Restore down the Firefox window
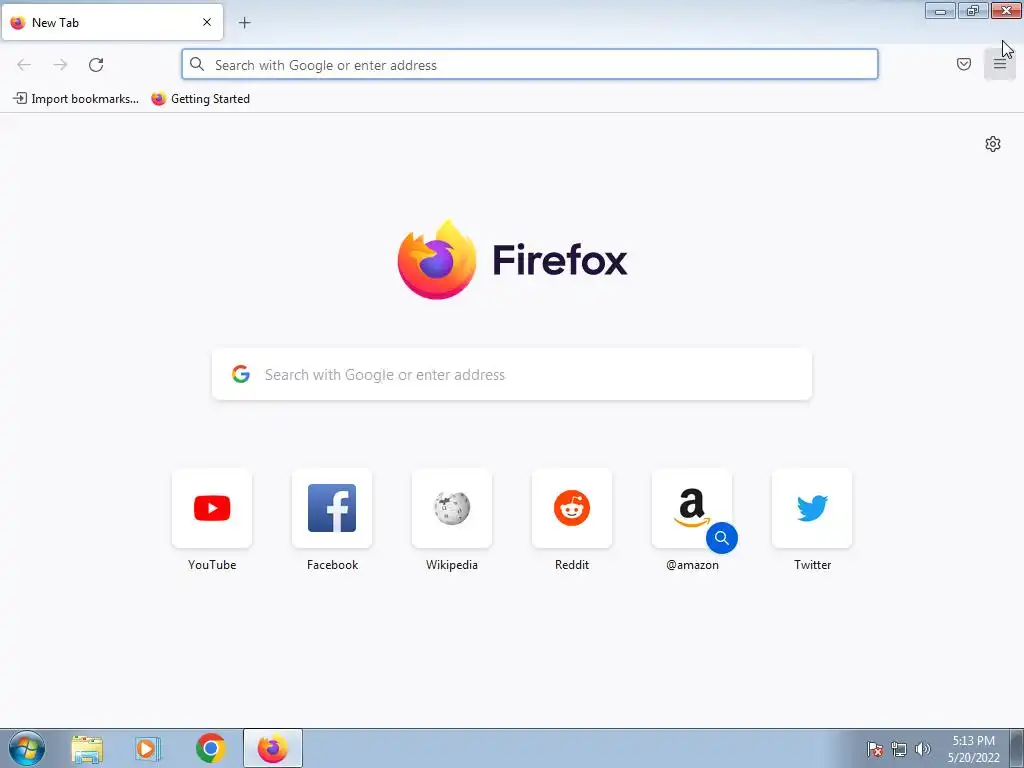1024x768 pixels. (x=973, y=11)
